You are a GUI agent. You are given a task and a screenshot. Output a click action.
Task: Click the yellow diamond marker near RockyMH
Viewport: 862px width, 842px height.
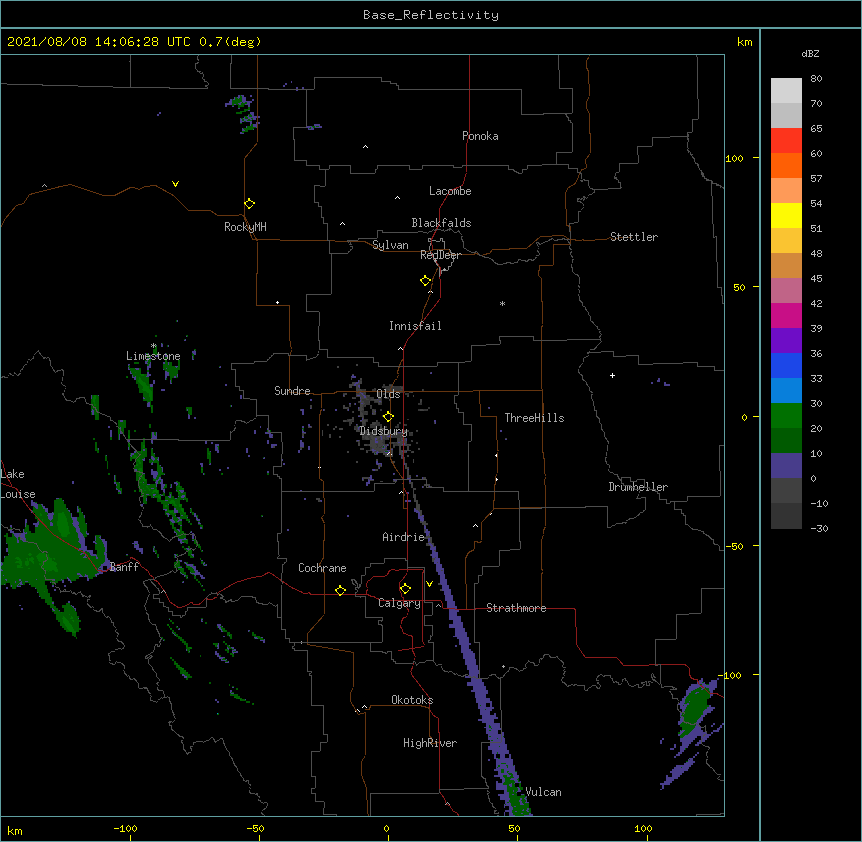249,203
